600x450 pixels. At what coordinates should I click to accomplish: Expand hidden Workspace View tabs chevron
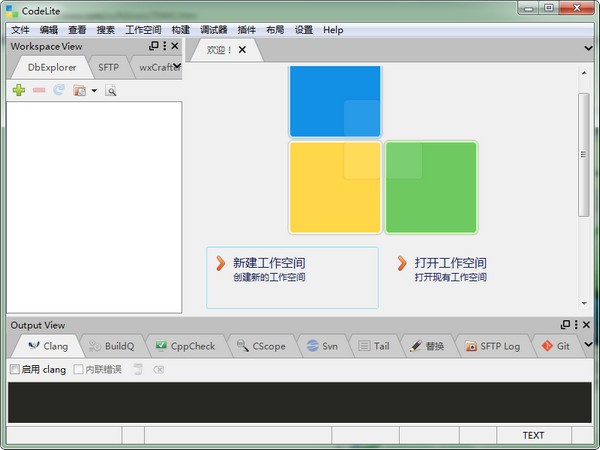(177, 66)
